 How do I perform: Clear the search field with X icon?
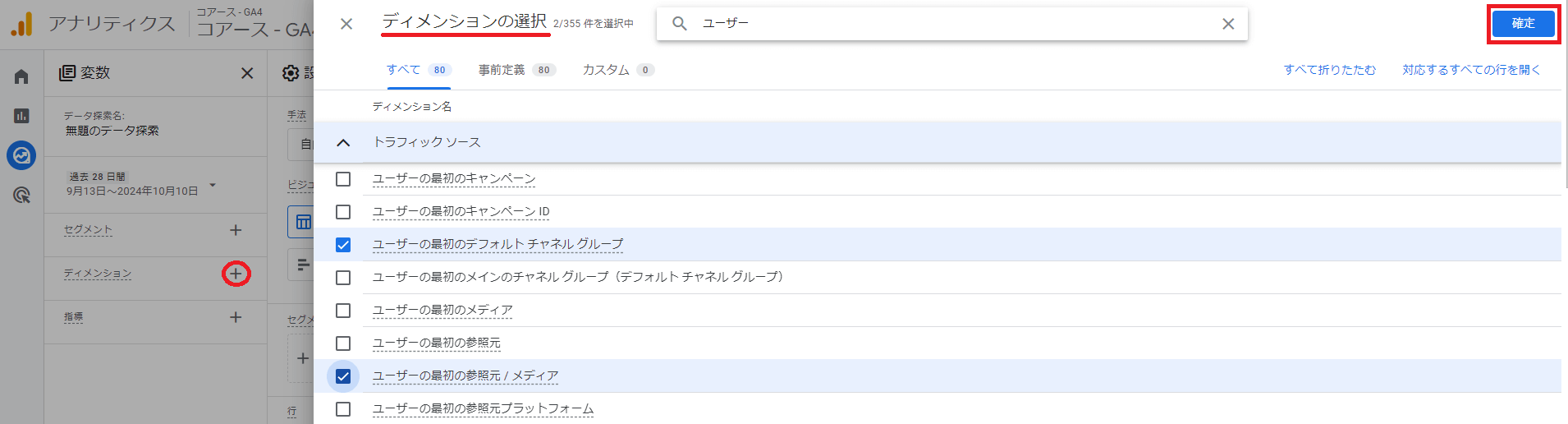pyautogui.click(x=1228, y=24)
